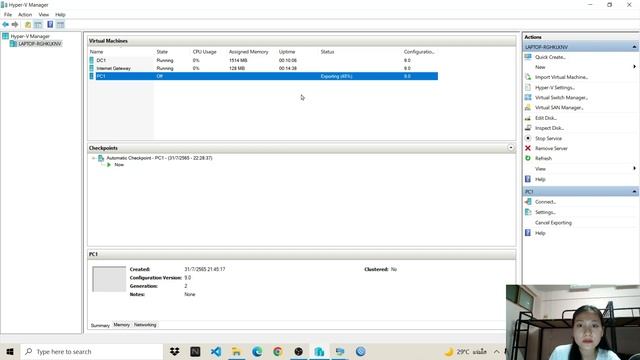Click Edit Disk action icon
The image size is (640, 360).
click(x=528, y=118)
